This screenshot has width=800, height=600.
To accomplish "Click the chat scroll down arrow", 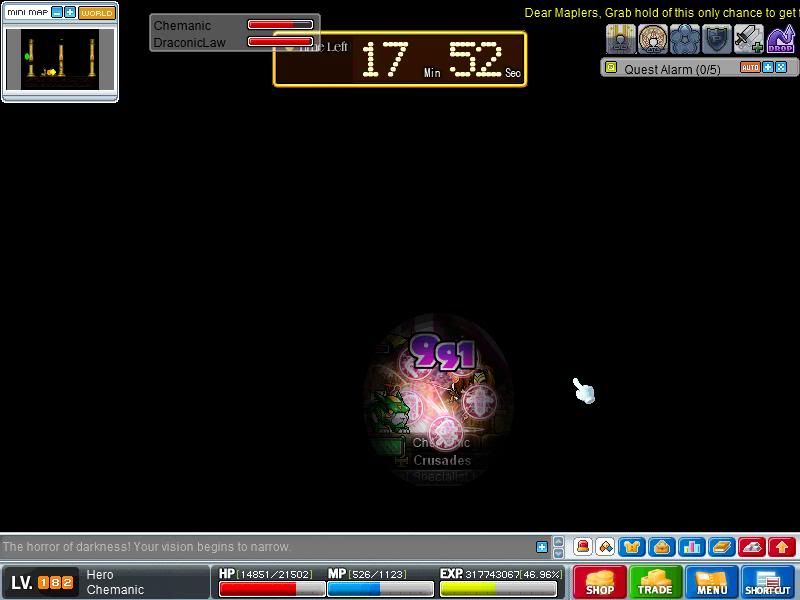I will 559,553.
